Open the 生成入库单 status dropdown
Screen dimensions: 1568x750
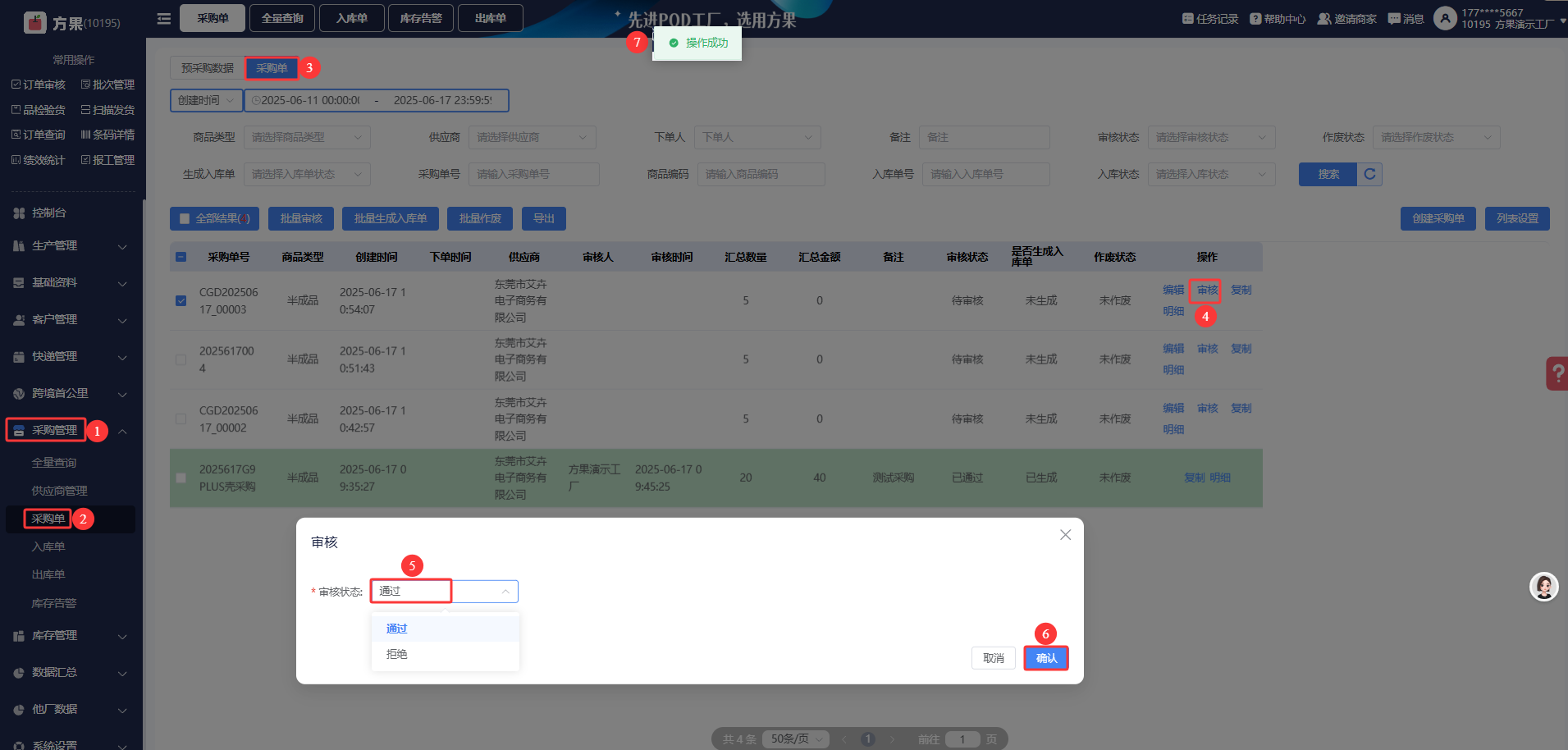point(307,174)
